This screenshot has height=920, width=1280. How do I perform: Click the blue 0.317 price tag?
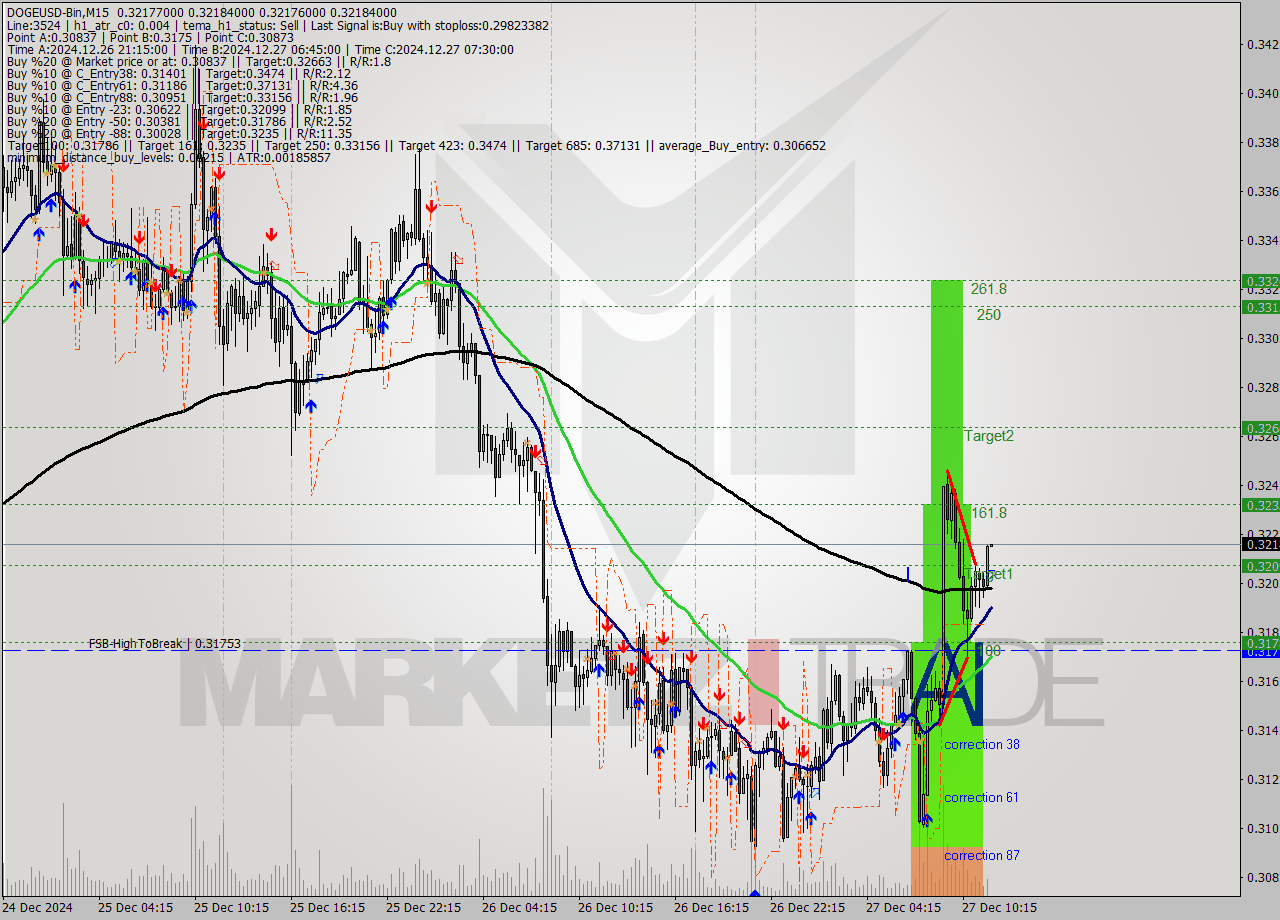pos(1260,652)
